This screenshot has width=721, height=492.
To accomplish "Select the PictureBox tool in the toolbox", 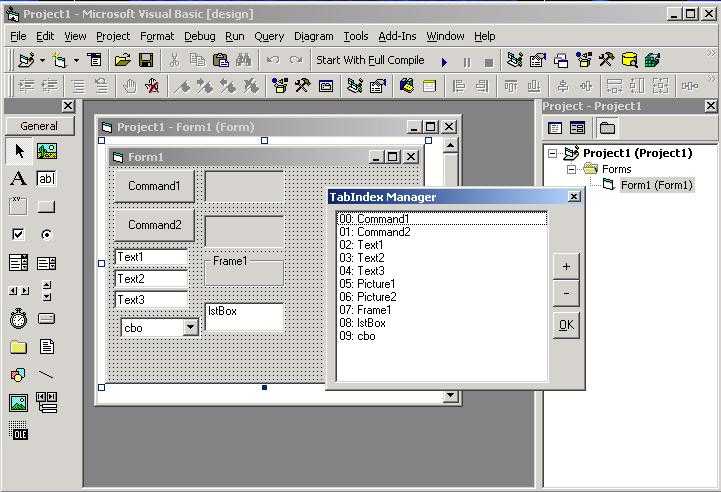I will click(x=46, y=151).
